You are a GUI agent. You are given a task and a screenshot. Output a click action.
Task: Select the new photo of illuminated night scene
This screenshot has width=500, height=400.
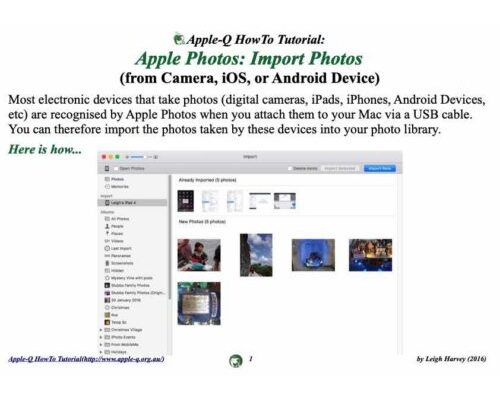pos(370,255)
